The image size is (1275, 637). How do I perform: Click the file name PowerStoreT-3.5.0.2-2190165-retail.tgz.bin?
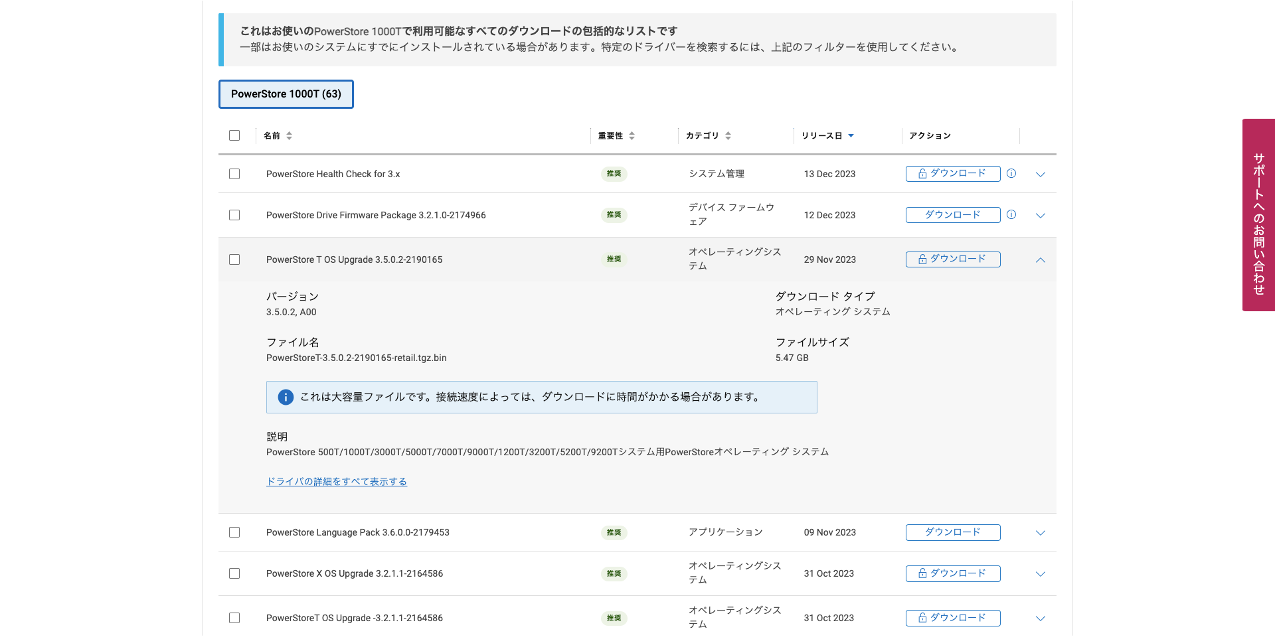[x=356, y=357]
